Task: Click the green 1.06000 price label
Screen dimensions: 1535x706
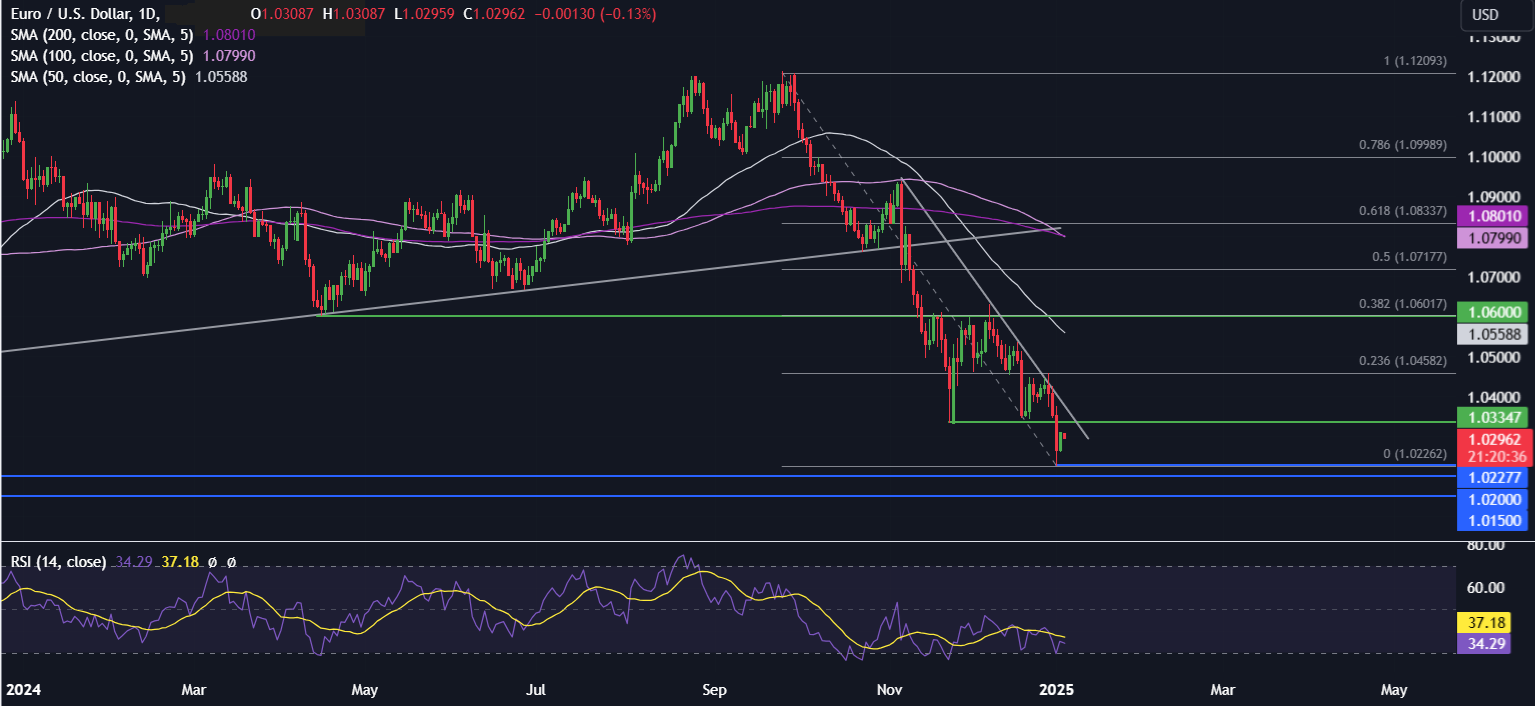Action: pos(1493,312)
